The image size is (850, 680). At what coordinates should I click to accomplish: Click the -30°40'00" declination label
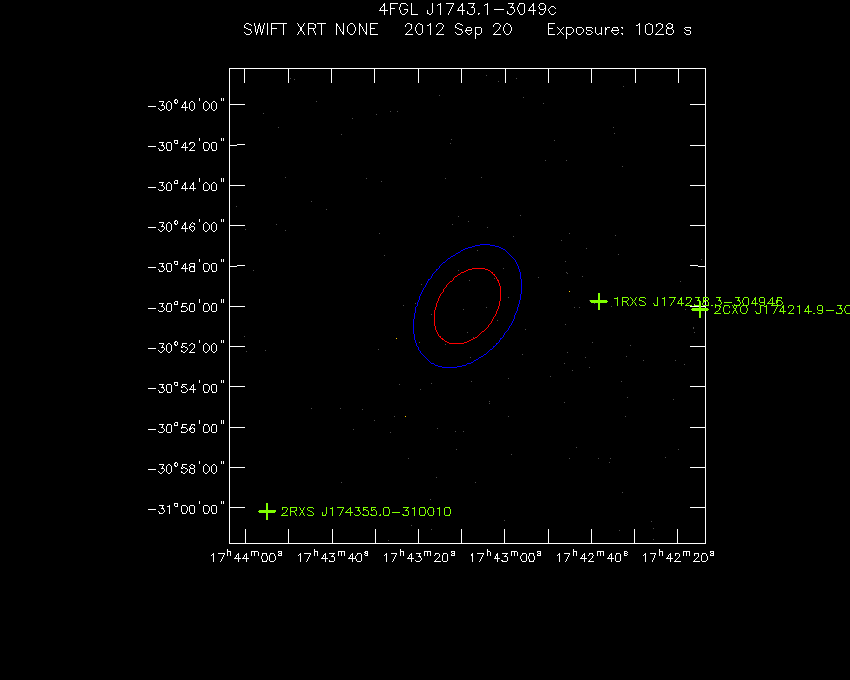click(x=186, y=105)
